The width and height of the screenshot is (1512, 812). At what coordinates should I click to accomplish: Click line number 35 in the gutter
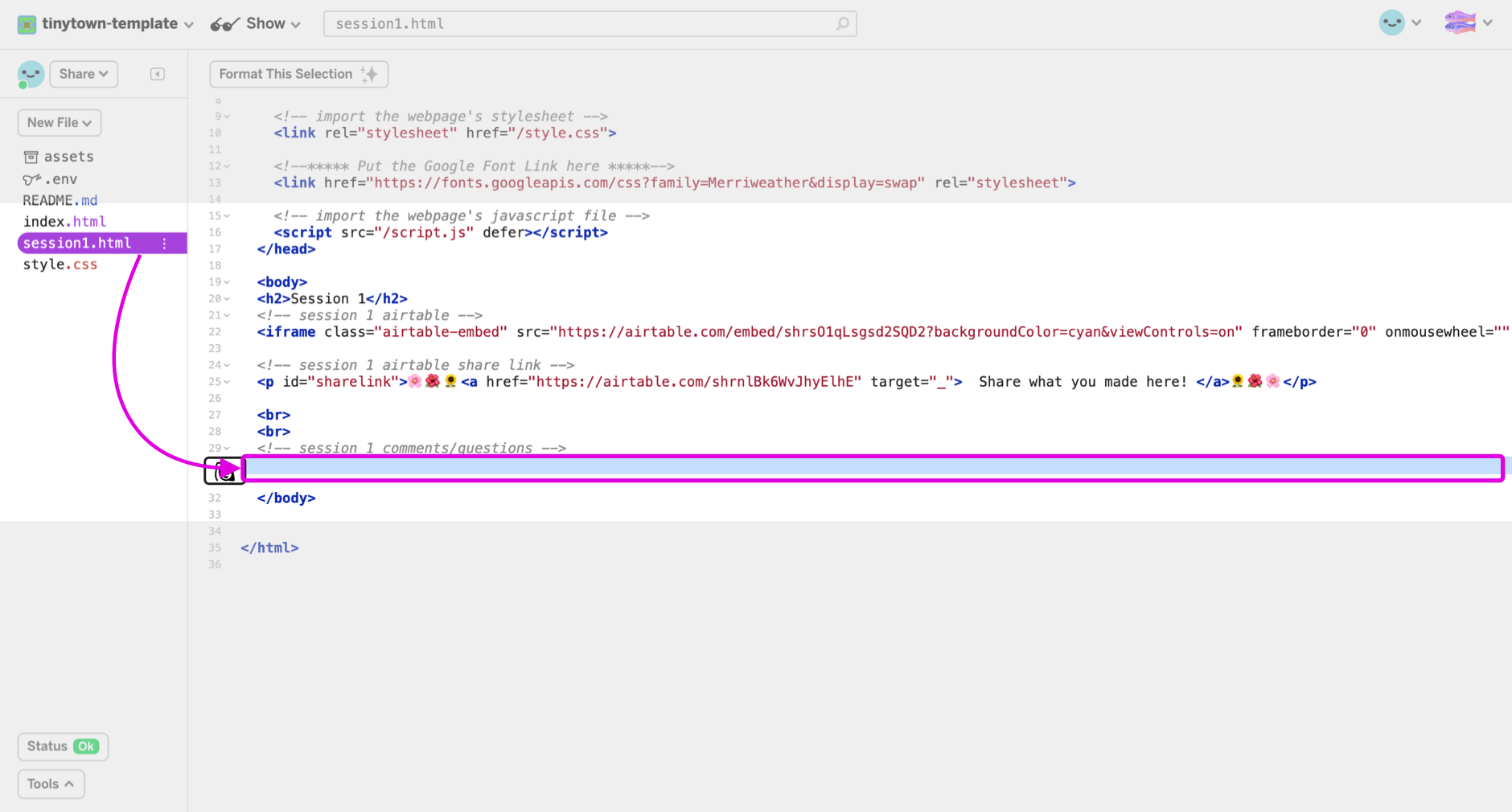[215, 548]
